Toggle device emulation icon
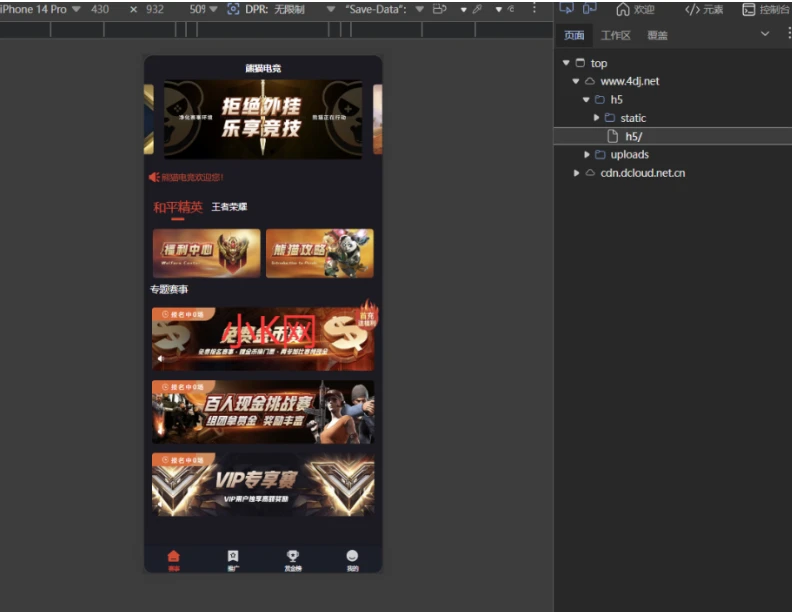Screen dimensions: 792x612 pos(589,9)
